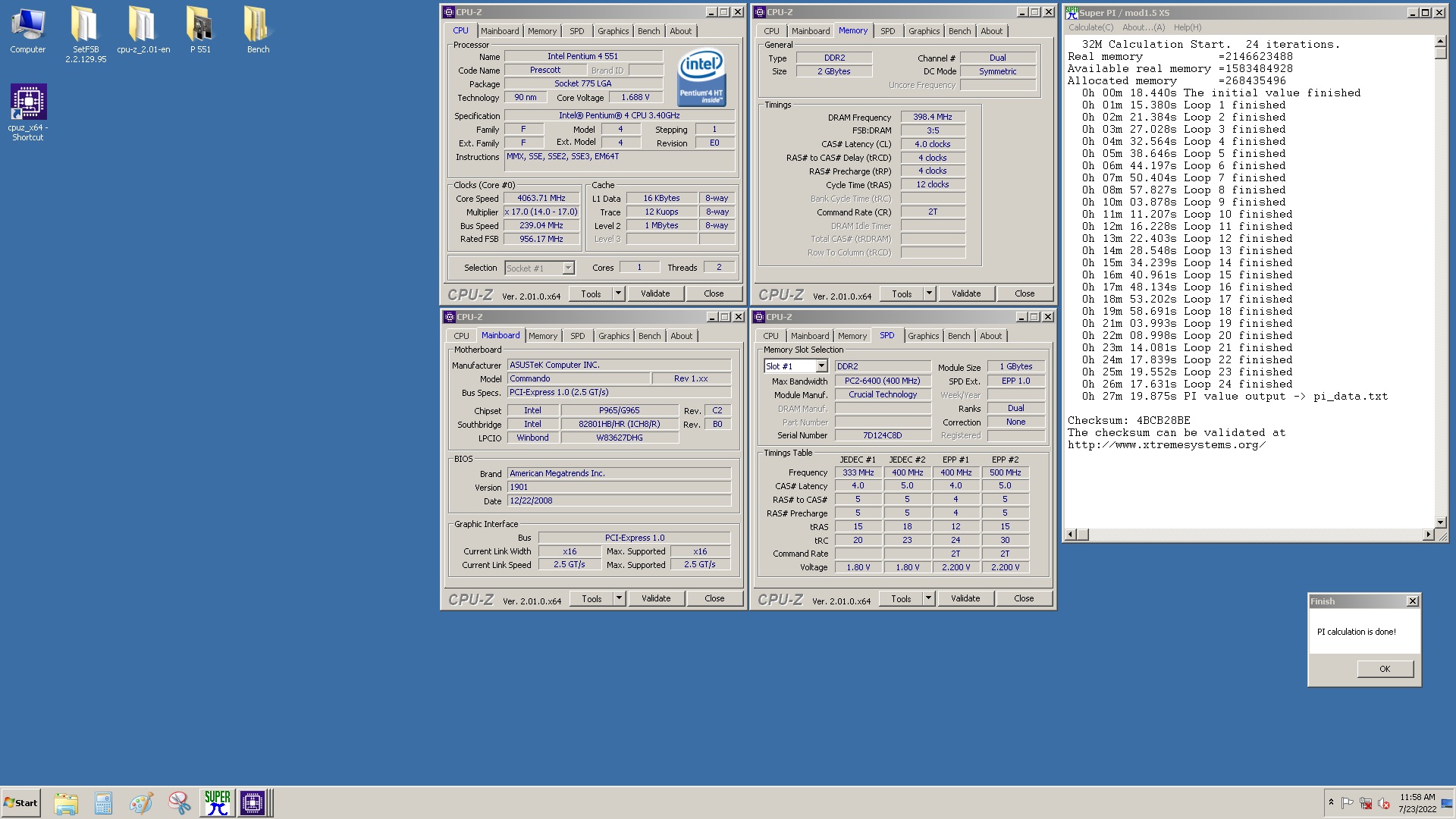The height and width of the screenshot is (819, 1456).
Task: Open the Computer desktop icon
Action: point(28,30)
